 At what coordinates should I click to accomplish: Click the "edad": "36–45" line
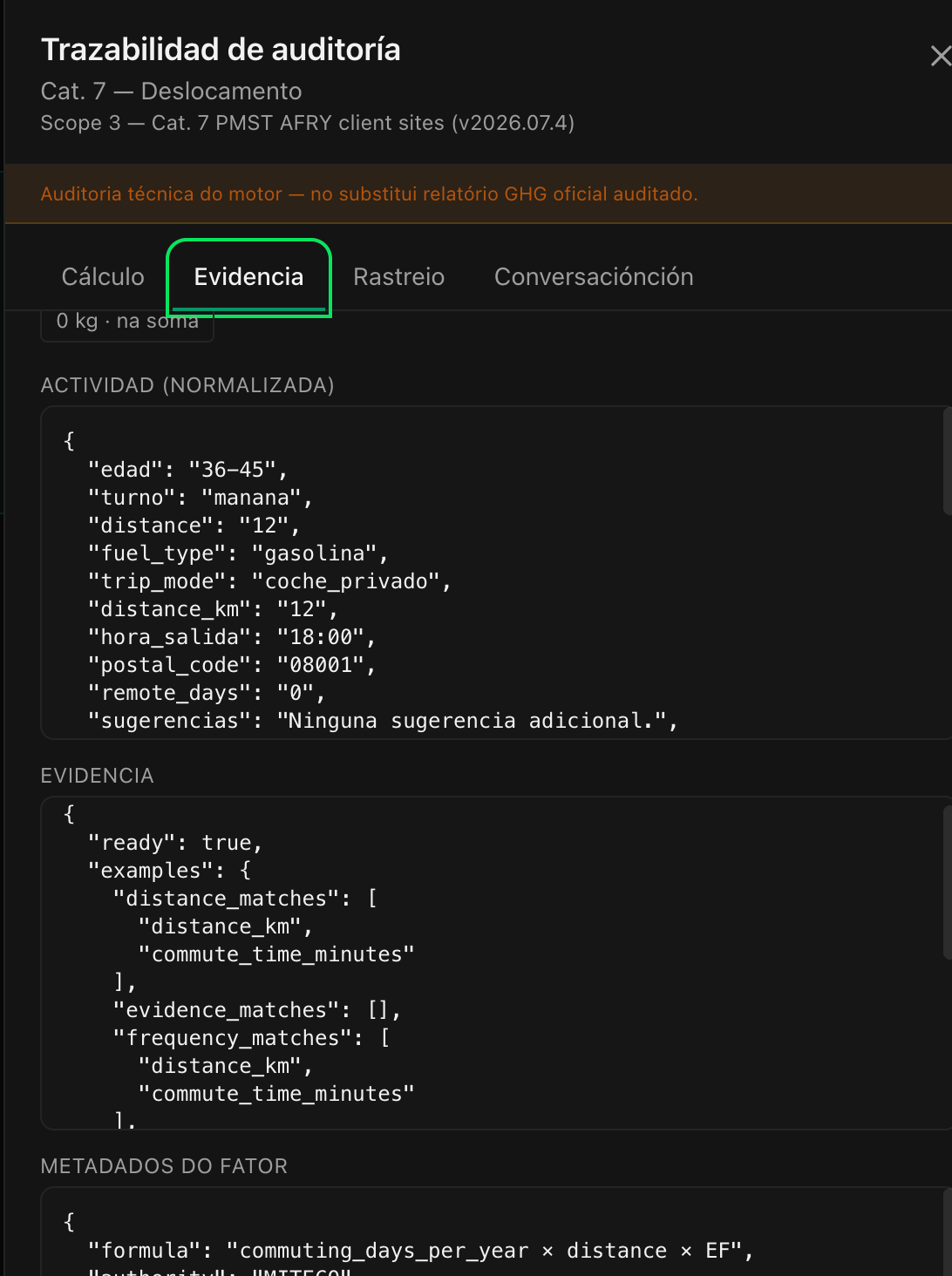click(x=187, y=470)
